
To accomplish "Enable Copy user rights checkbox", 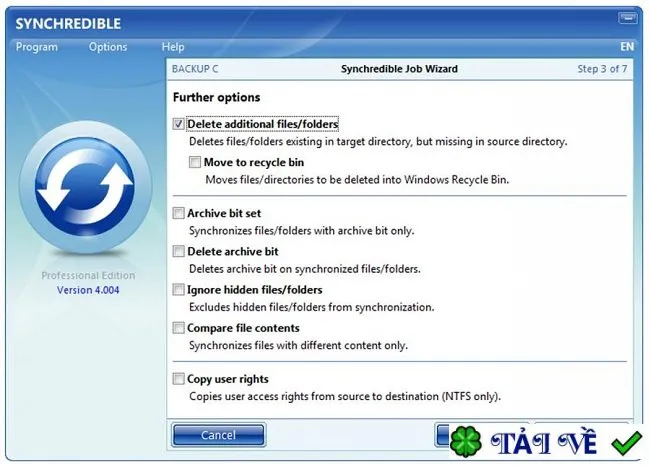I will [178, 379].
